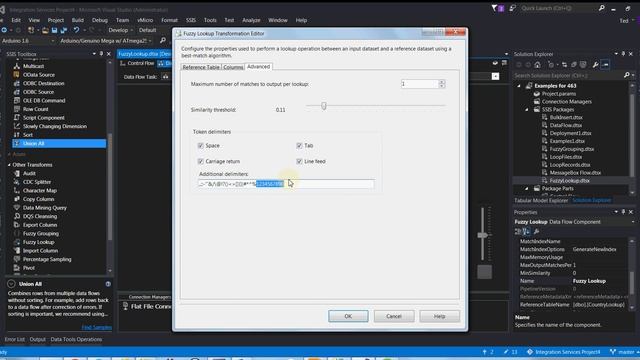Click the Save icon in Visual Studio toolbar

click(54, 30)
